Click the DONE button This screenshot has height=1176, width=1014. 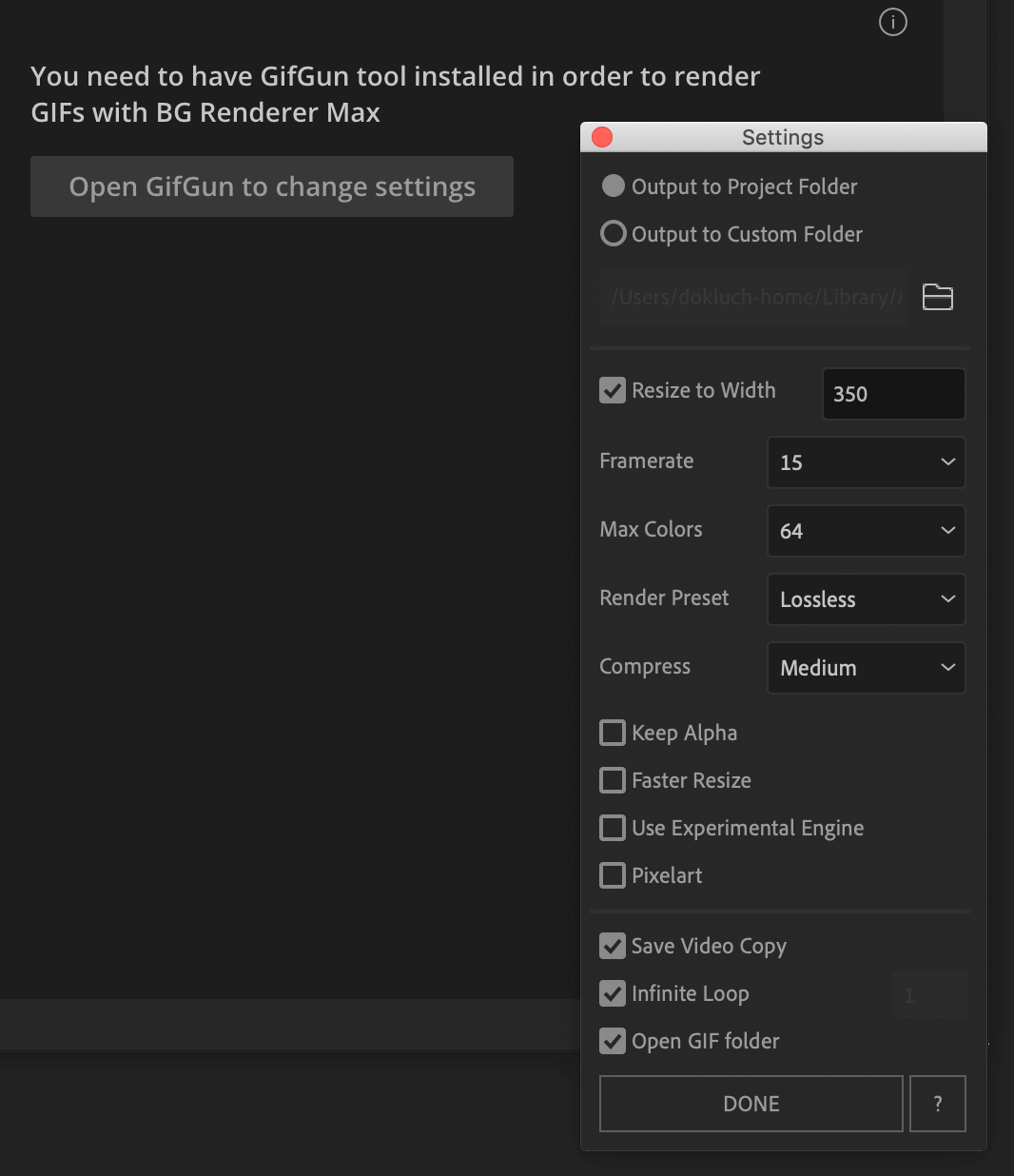[x=751, y=1104]
